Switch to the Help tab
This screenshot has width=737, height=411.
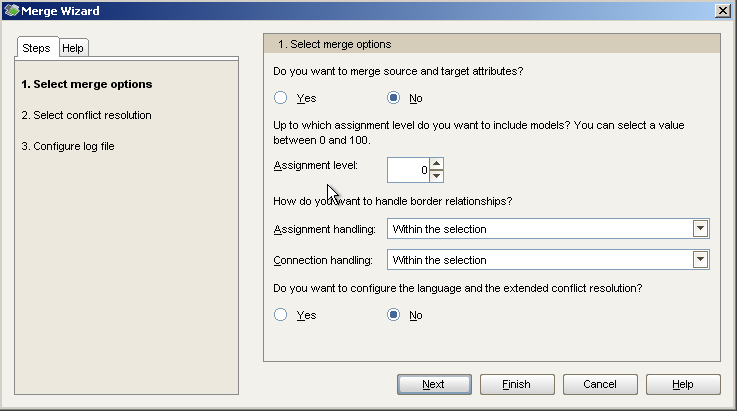[x=73, y=48]
